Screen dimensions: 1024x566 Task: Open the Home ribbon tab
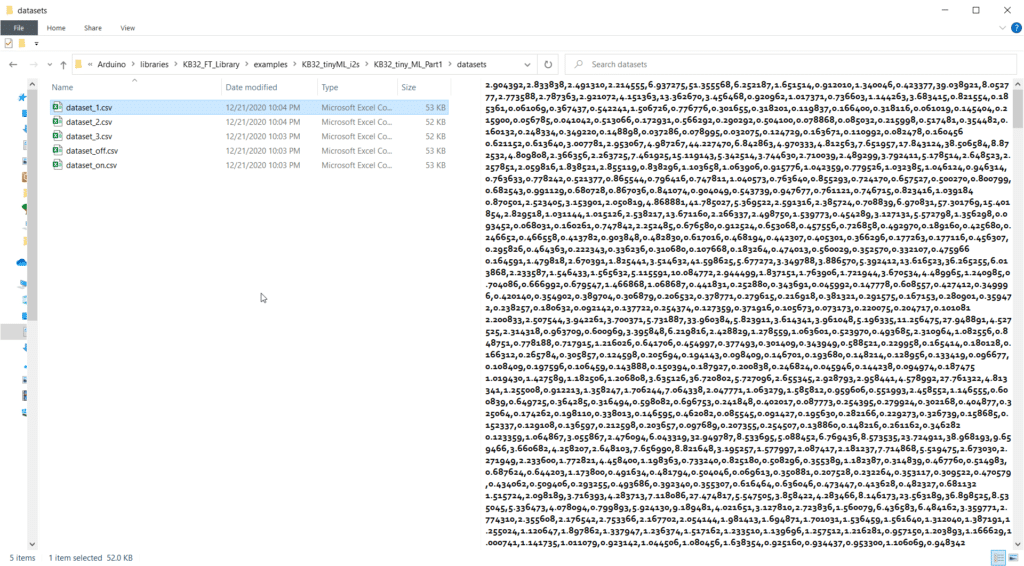tap(56, 28)
